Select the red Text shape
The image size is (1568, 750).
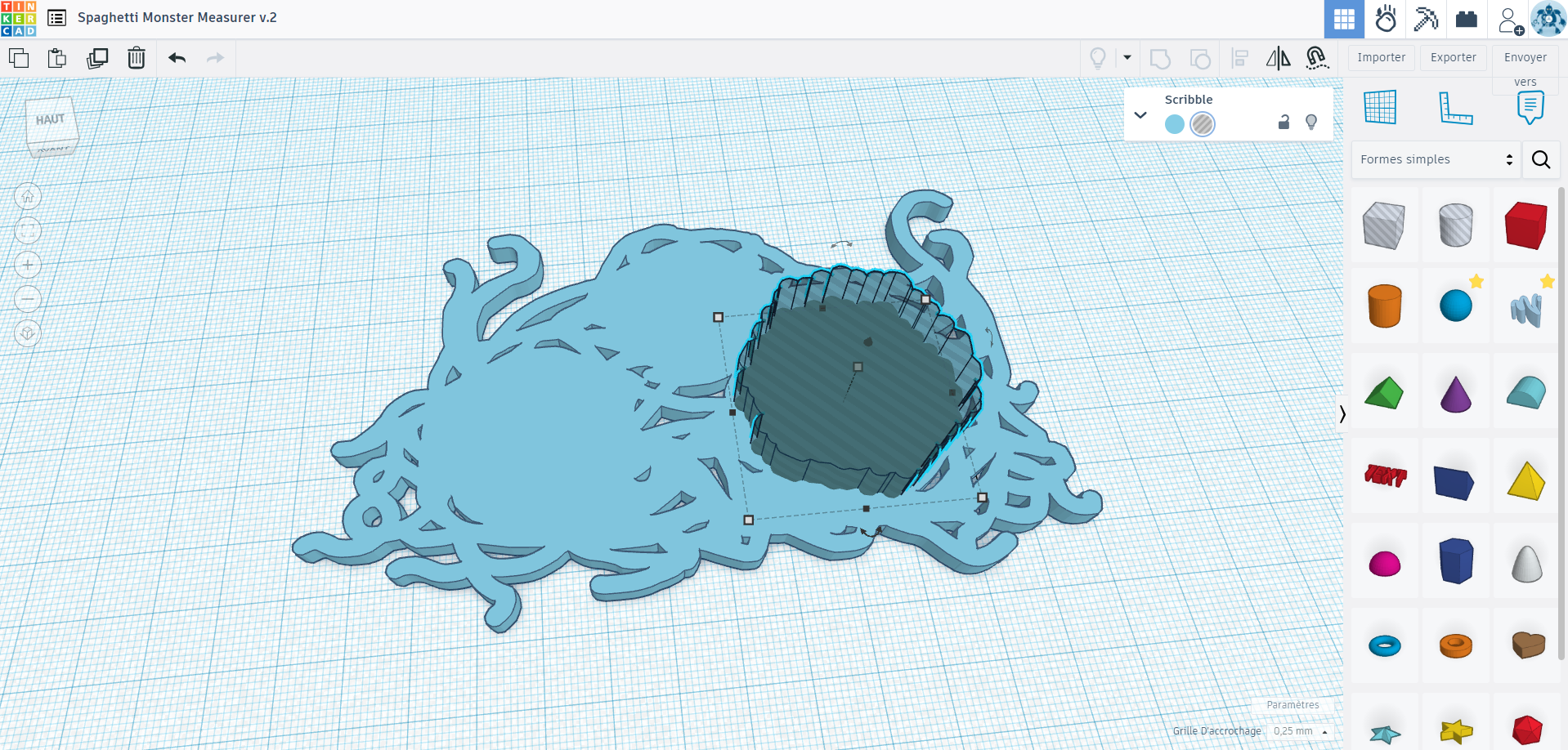[1385, 475]
